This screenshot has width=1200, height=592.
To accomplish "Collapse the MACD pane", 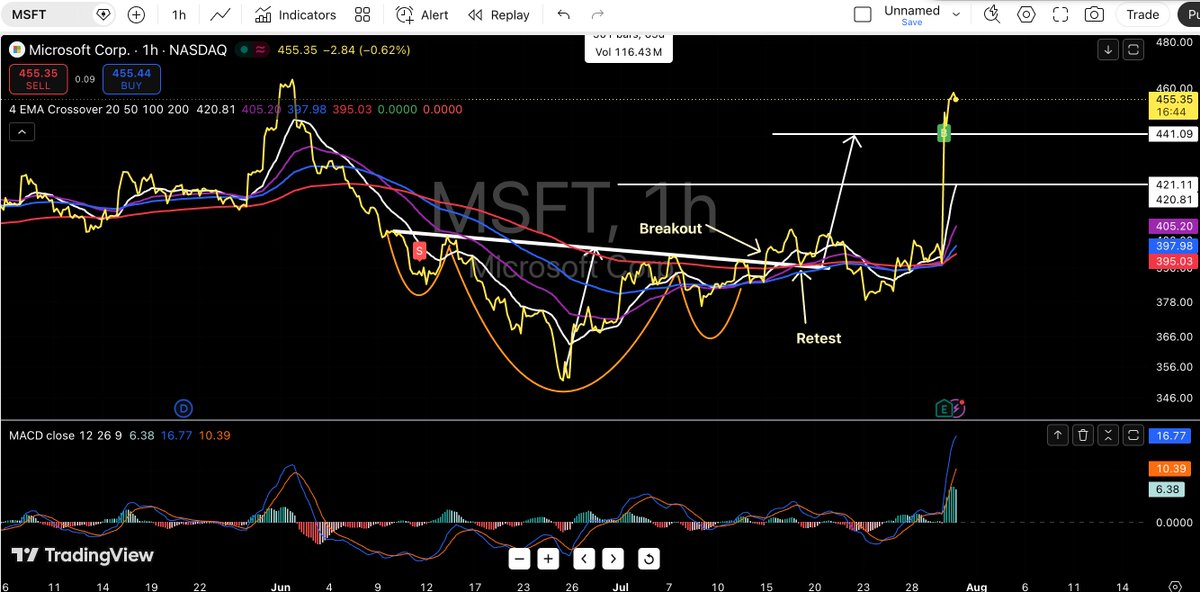I will [x=1108, y=435].
